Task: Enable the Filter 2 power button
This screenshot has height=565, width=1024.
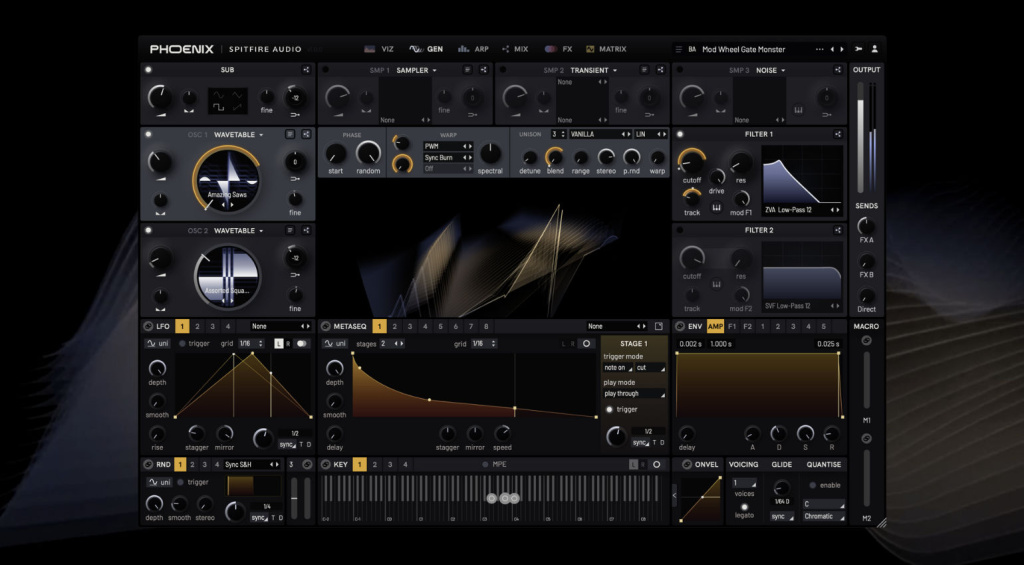Action: 680,231
